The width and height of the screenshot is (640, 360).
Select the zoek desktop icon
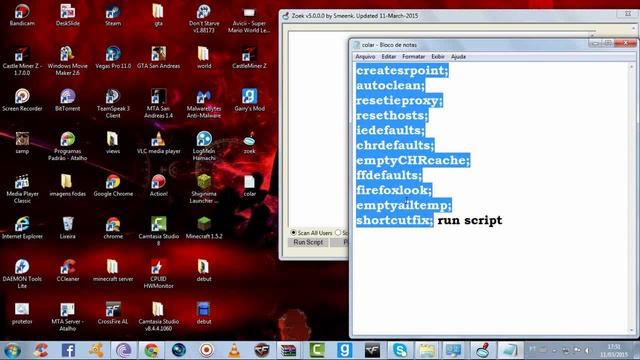[249, 143]
